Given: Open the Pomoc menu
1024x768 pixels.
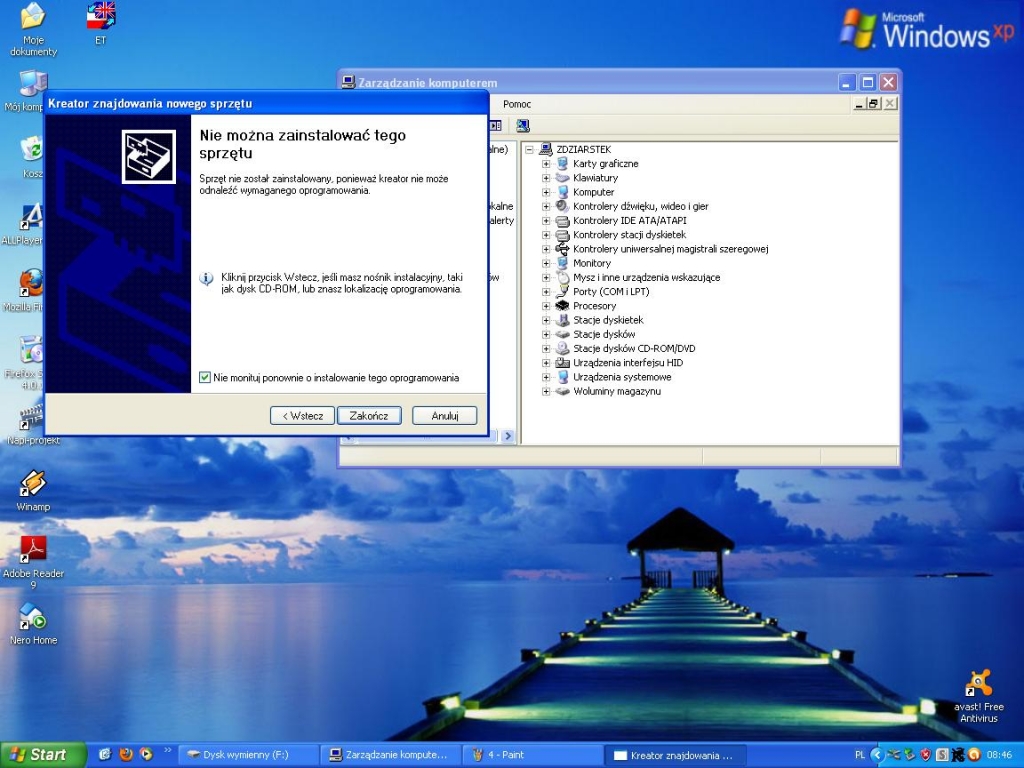Looking at the screenshot, I should coord(517,104).
